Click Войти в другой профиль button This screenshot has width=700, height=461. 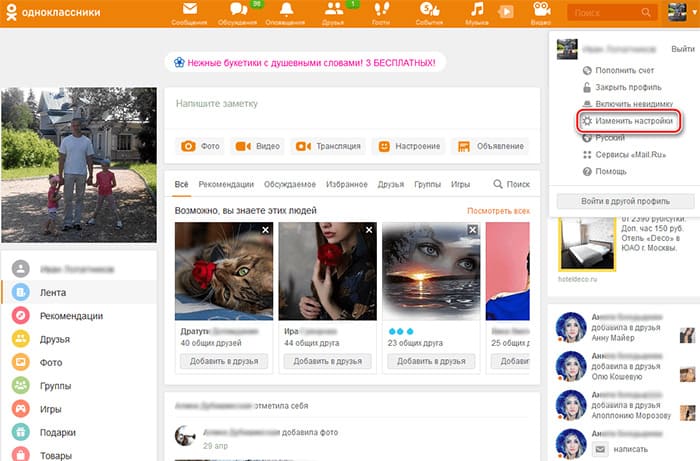625,201
